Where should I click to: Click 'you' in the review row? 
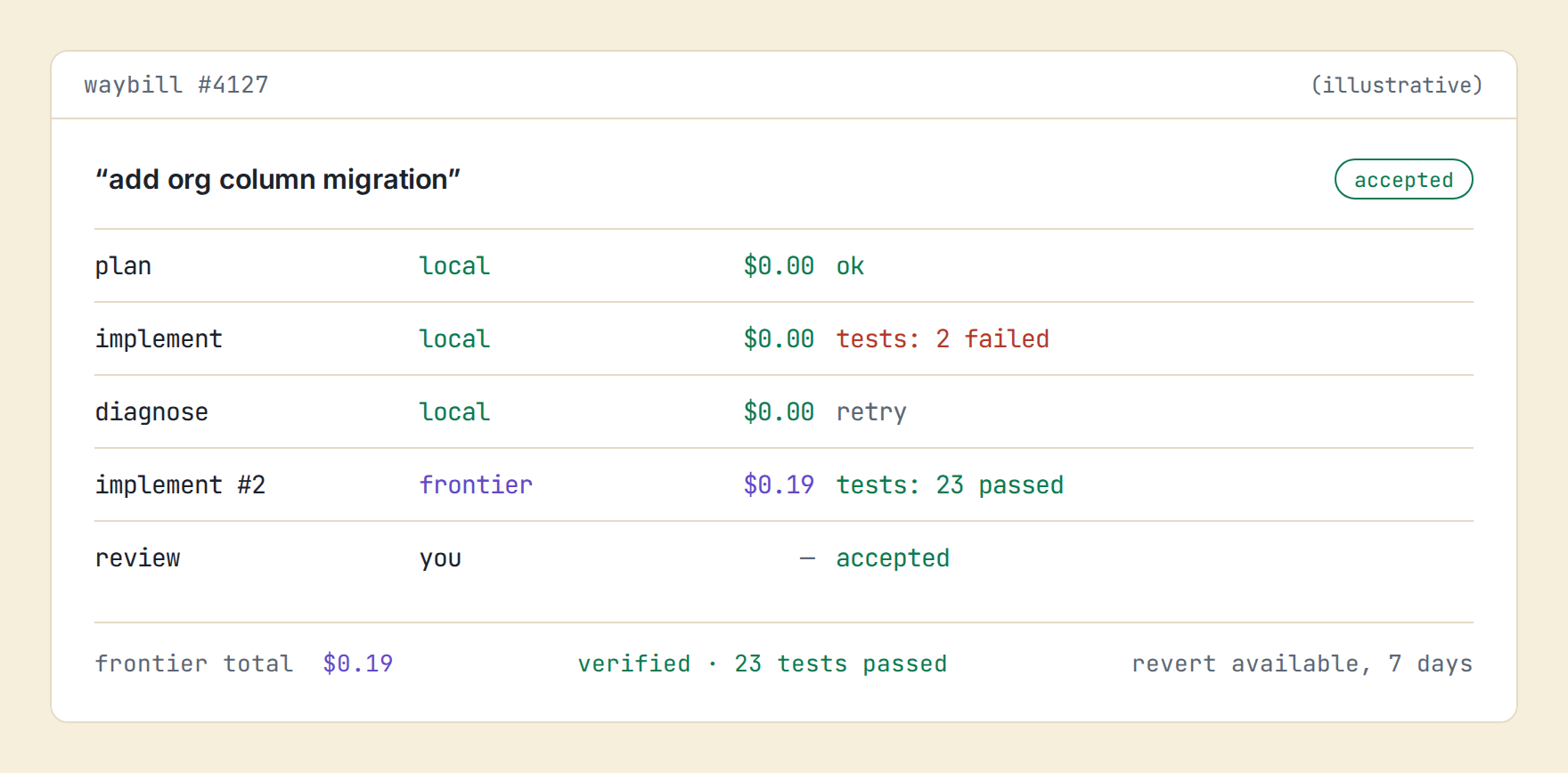440,559
